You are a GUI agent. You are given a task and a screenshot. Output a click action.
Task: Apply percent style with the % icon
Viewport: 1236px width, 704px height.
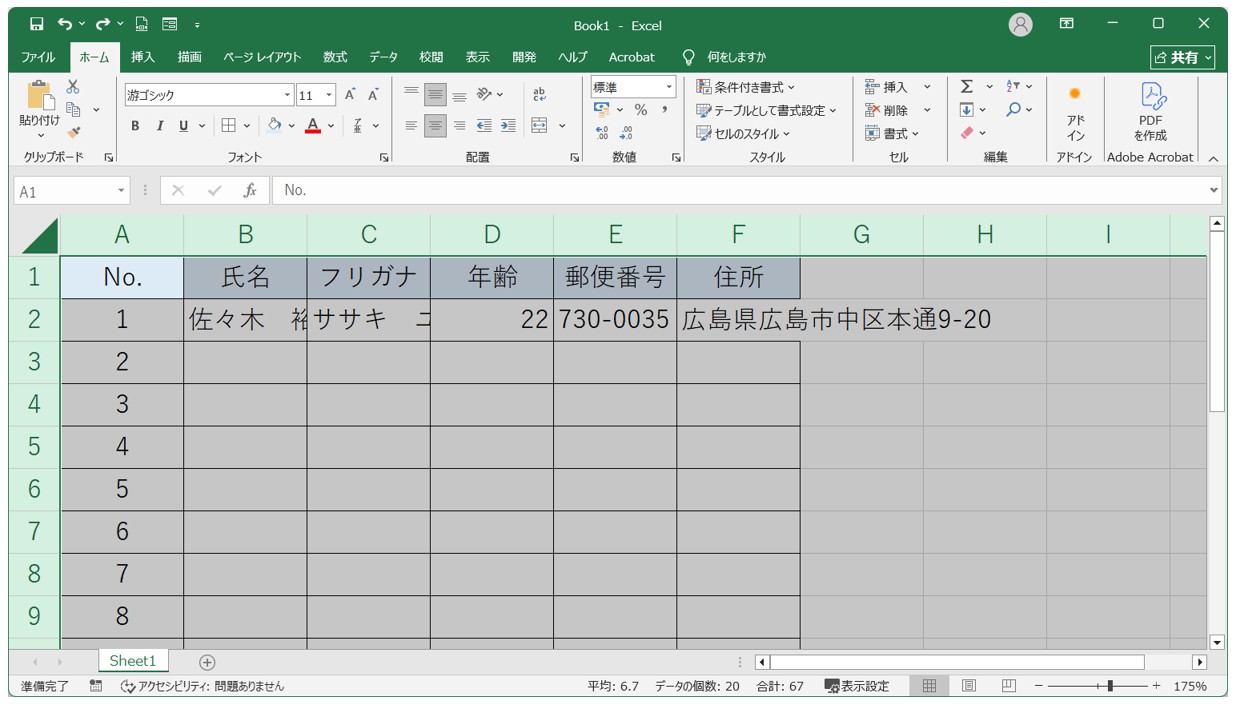tap(640, 110)
